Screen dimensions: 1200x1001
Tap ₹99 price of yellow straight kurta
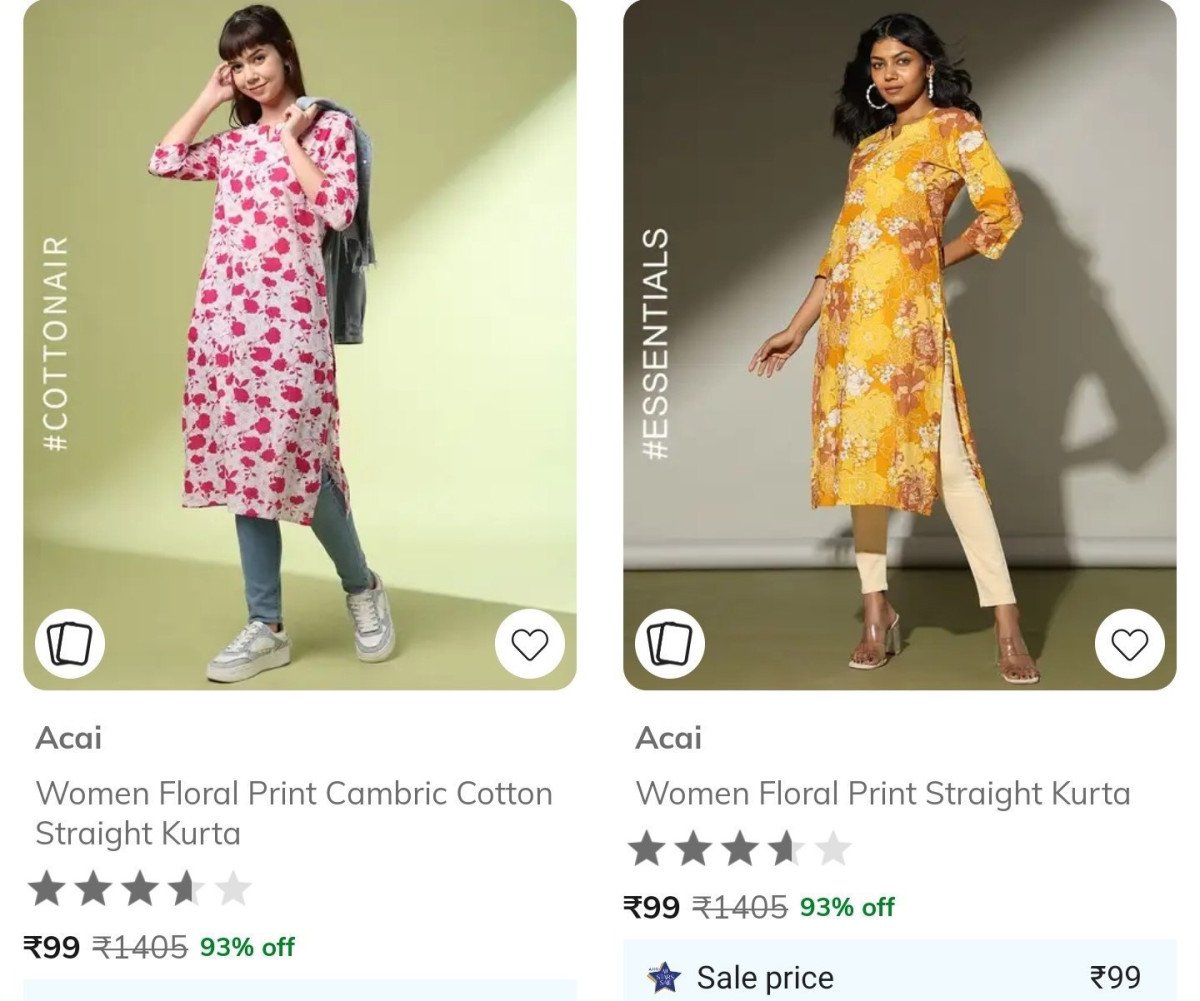tap(652, 907)
